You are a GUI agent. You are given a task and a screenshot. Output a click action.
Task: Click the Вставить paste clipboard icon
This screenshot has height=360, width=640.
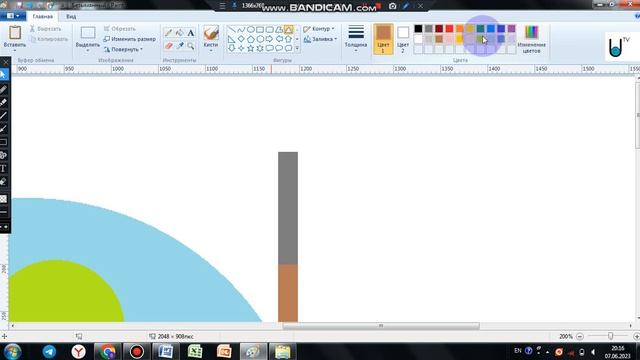pos(15,33)
